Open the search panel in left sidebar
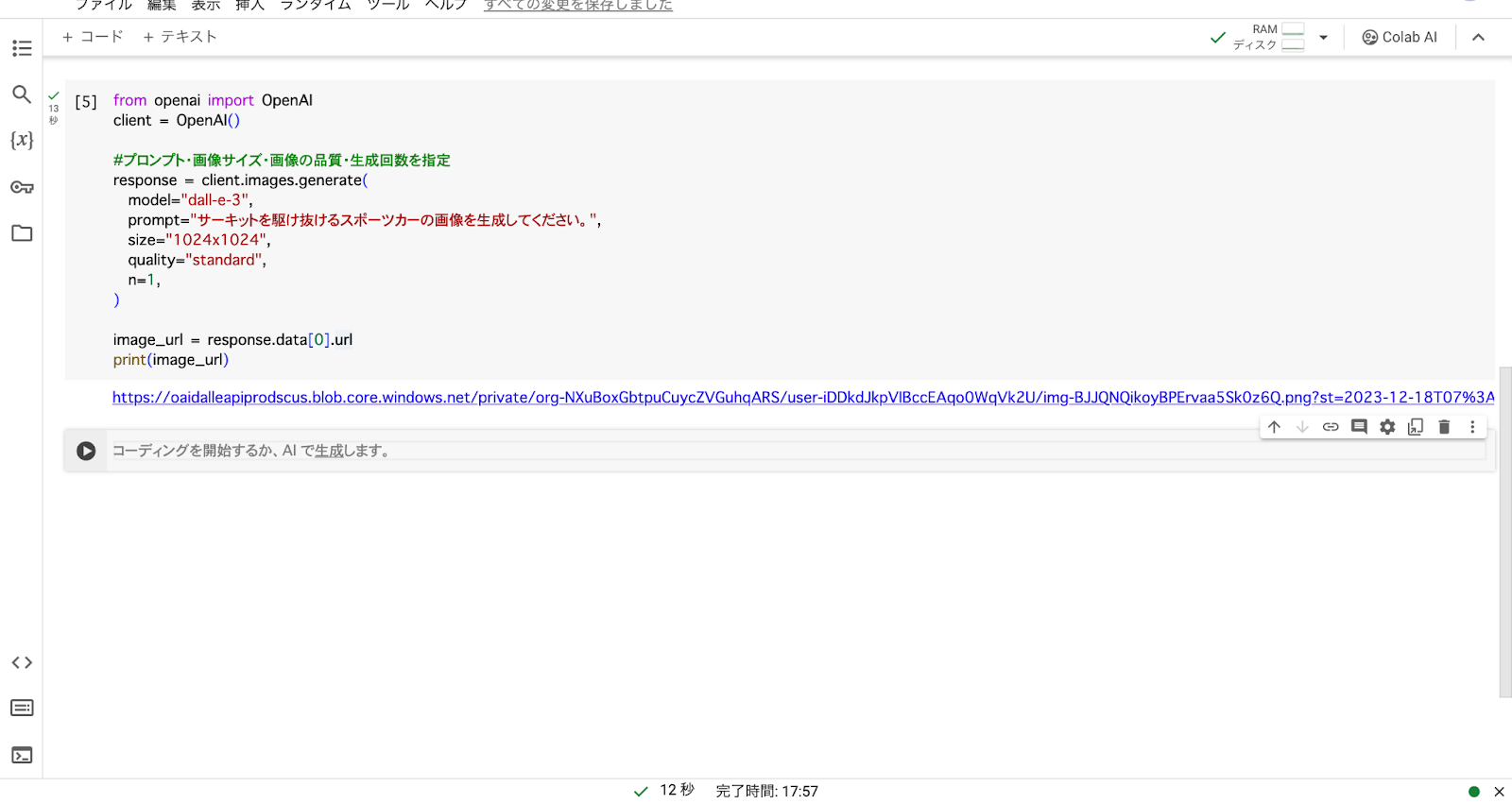Screen dimensions: 1512x804 [22, 94]
